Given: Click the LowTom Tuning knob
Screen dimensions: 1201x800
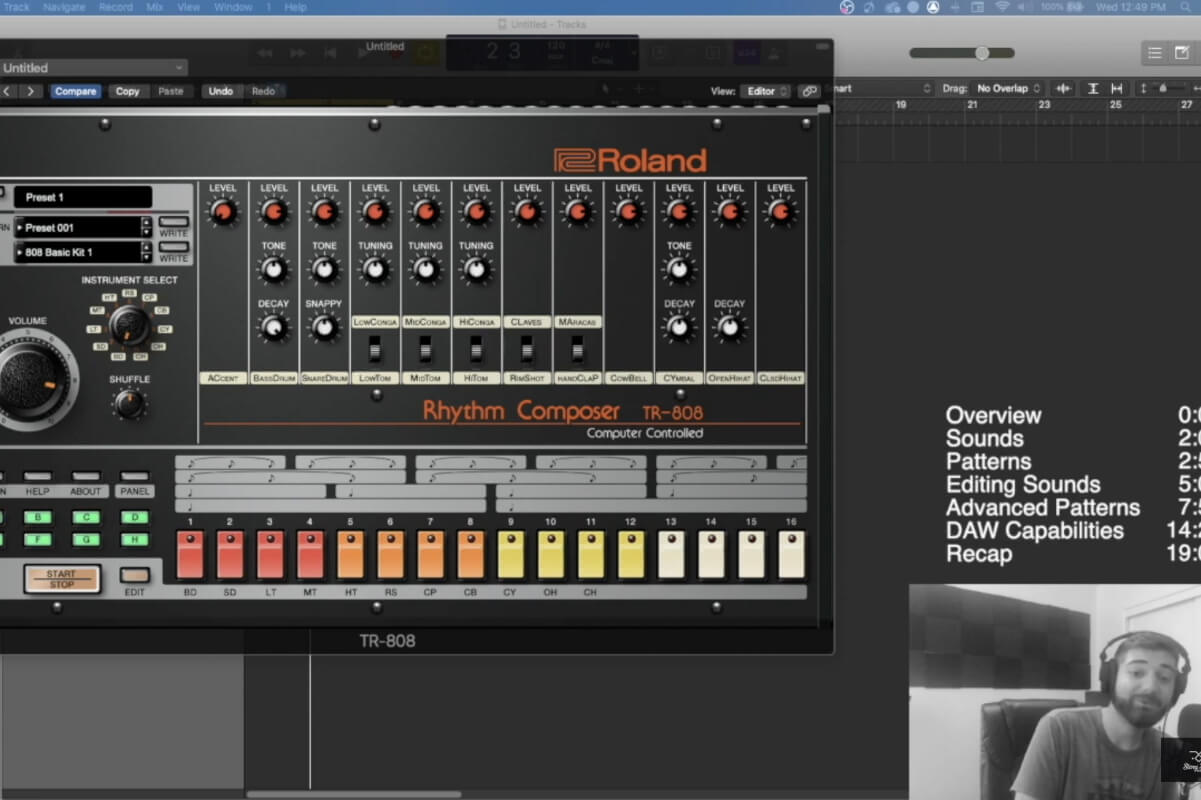Looking at the screenshot, I should [x=375, y=269].
